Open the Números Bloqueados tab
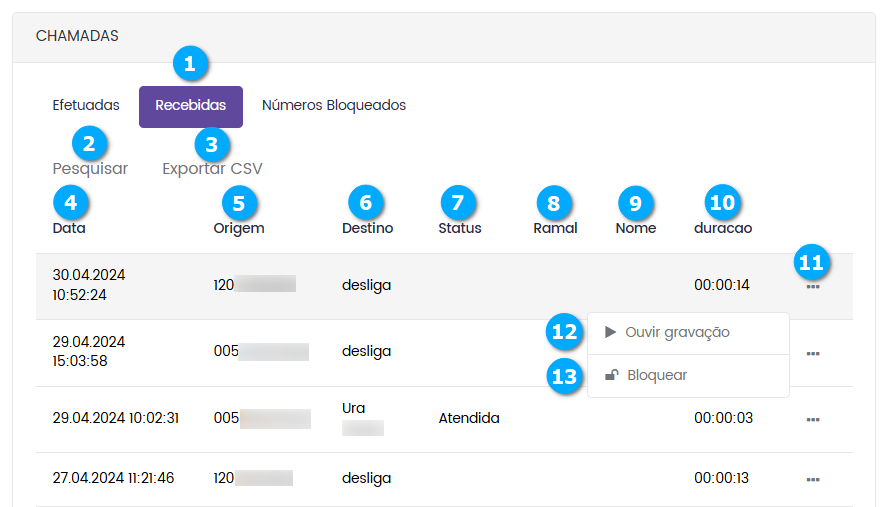 [x=334, y=105]
